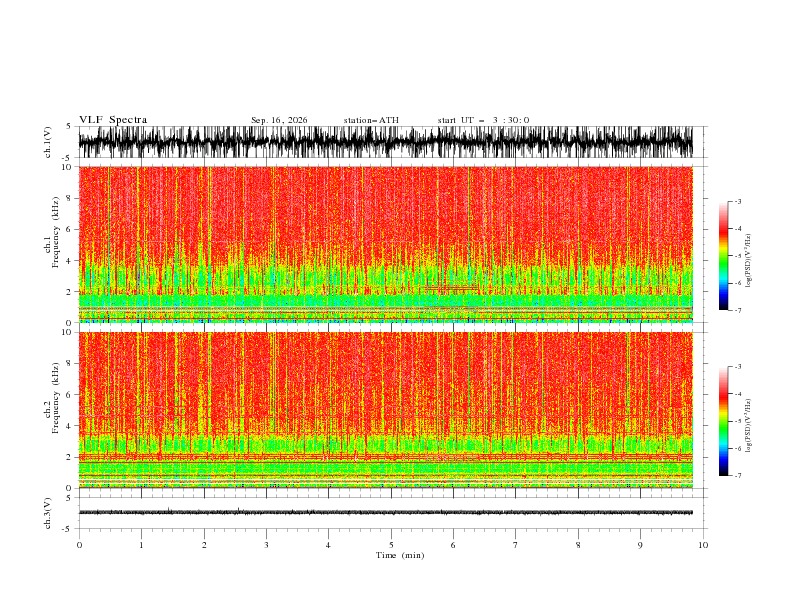Click the Time (min) axis label
The height and width of the screenshot is (612, 792).
[x=400, y=555]
